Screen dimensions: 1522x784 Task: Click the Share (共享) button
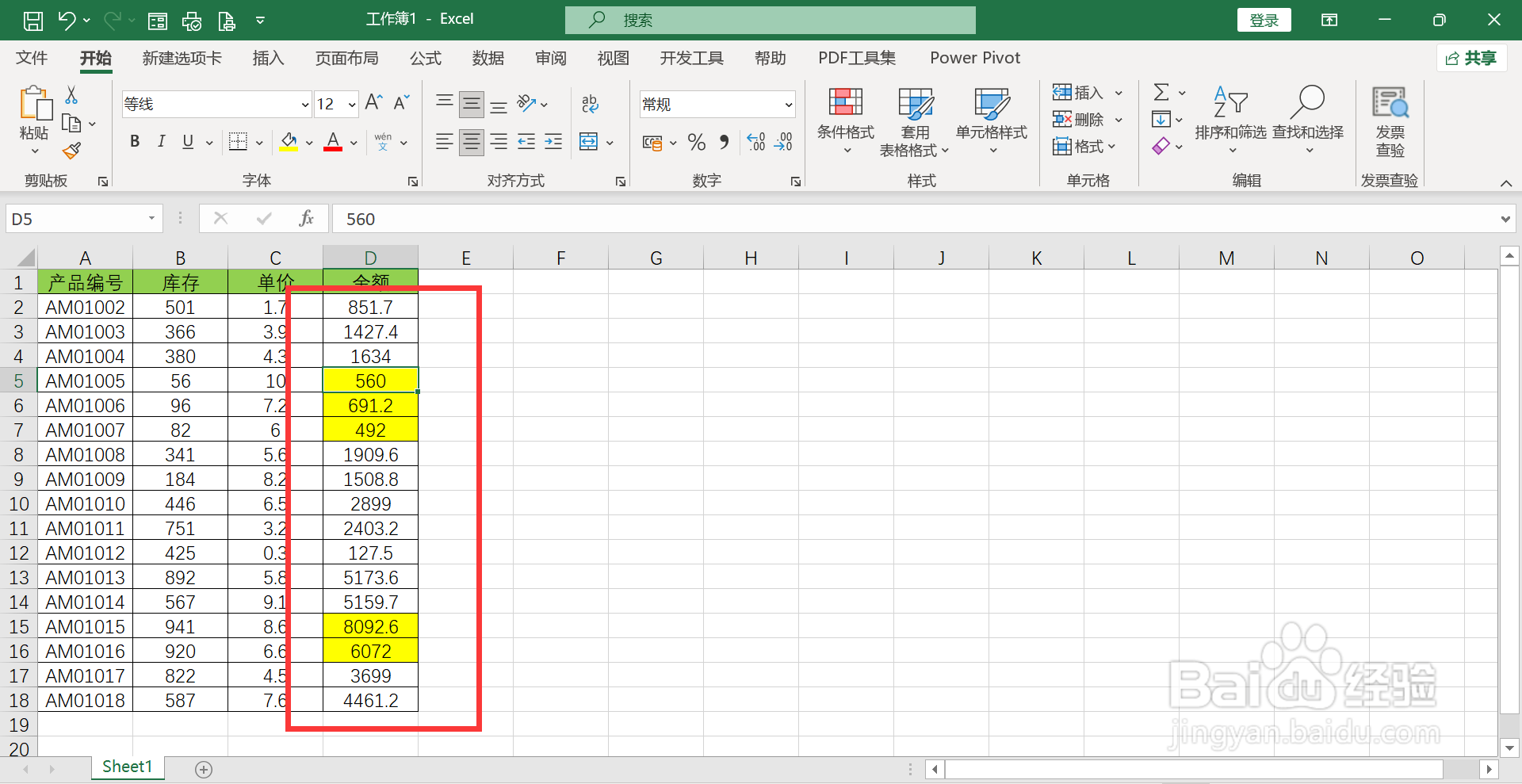coord(1471,58)
